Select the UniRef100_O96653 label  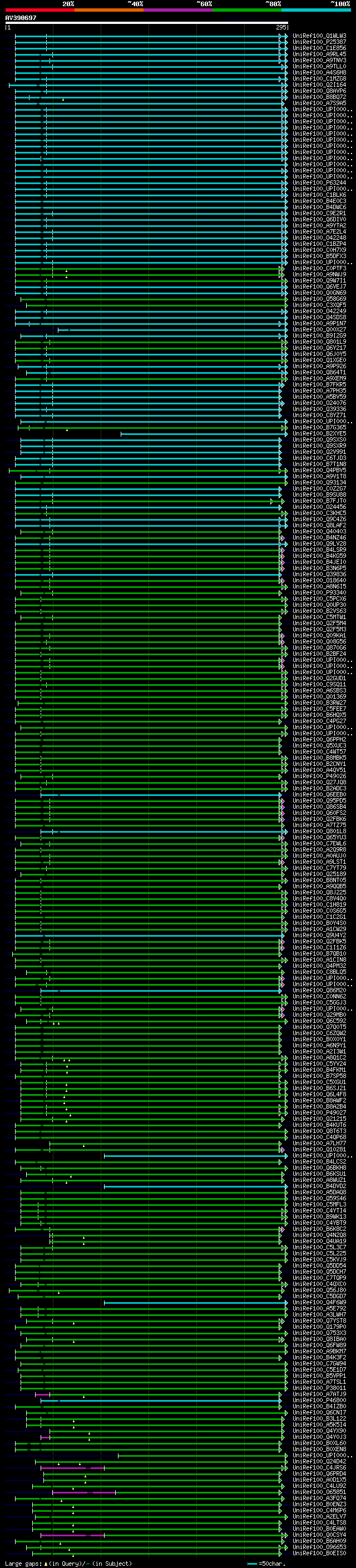(x=319, y=1547)
